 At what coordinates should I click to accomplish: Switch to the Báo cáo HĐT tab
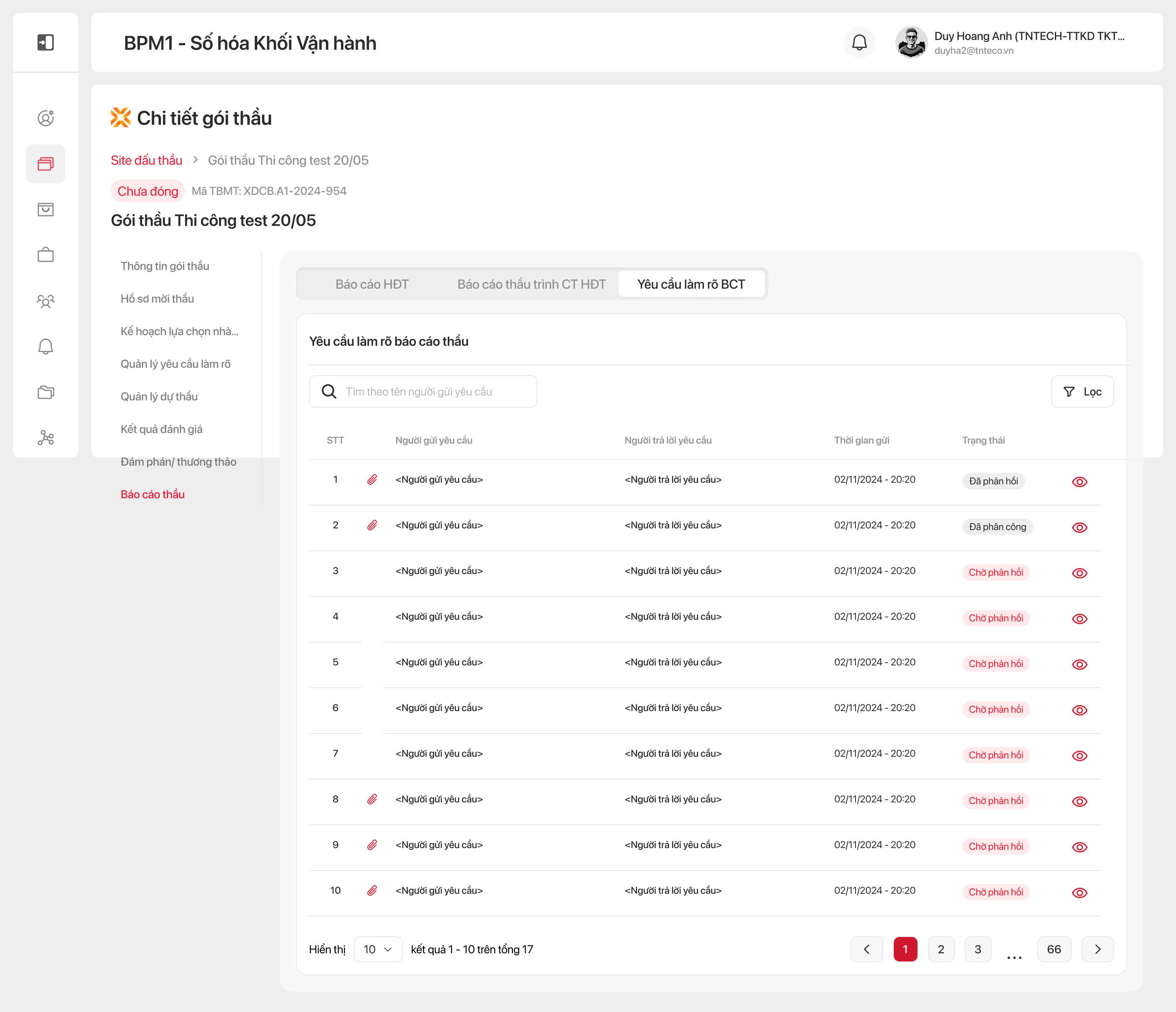pos(372,284)
